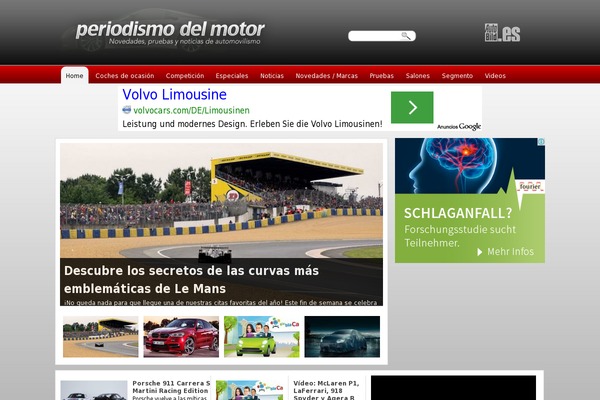This screenshot has width=600, height=400.
Task: Select the dark covered car thumbnail
Action: tap(342, 336)
